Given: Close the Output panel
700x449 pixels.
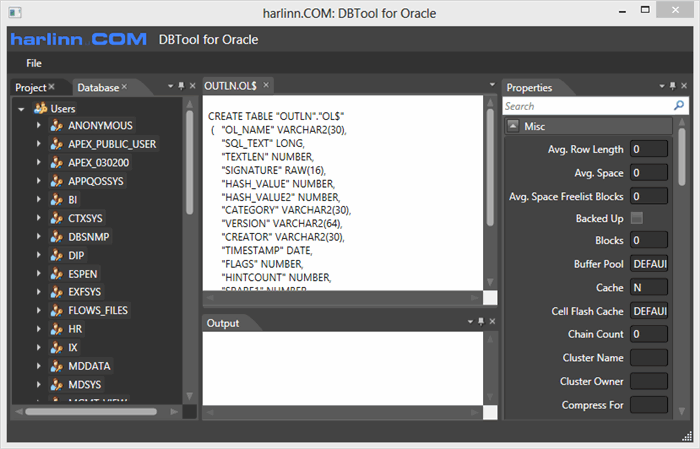Looking at the screenshot, I should point(492,321).
